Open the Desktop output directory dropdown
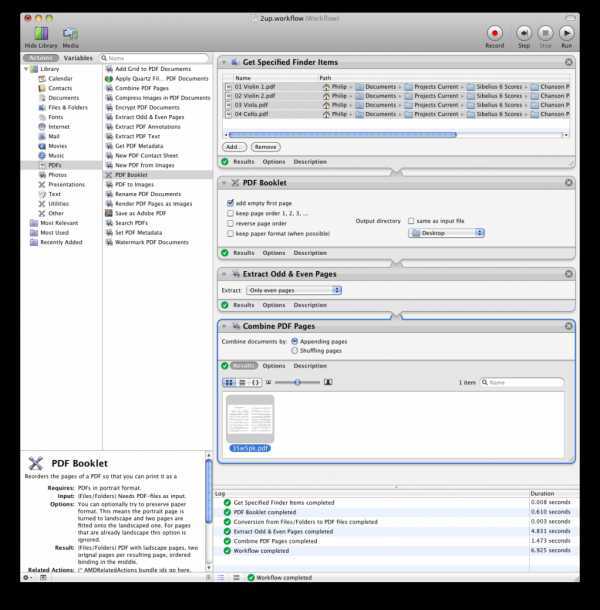This screenshot has width=600, height=610. (x=446, y=233)
